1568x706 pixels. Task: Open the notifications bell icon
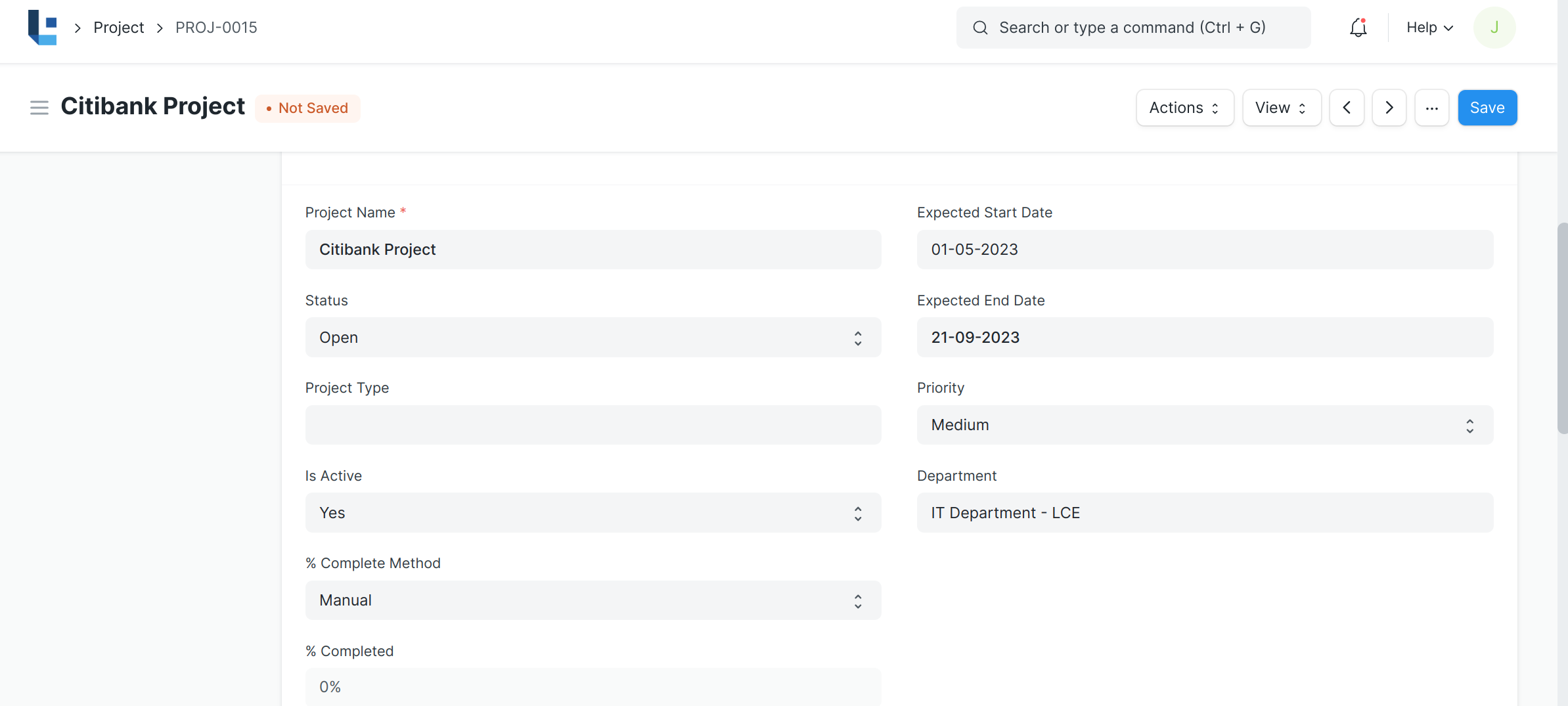tap(1358, 28)
